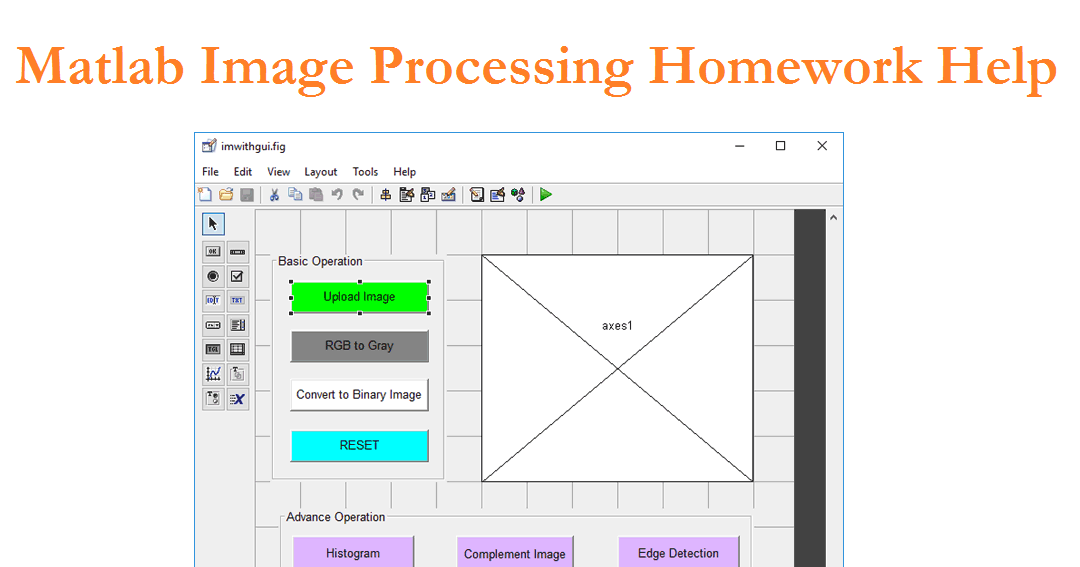Pick the Panel component in the palette
The width and height of the screenshot is (1080, 567).
tap(238, 374)
